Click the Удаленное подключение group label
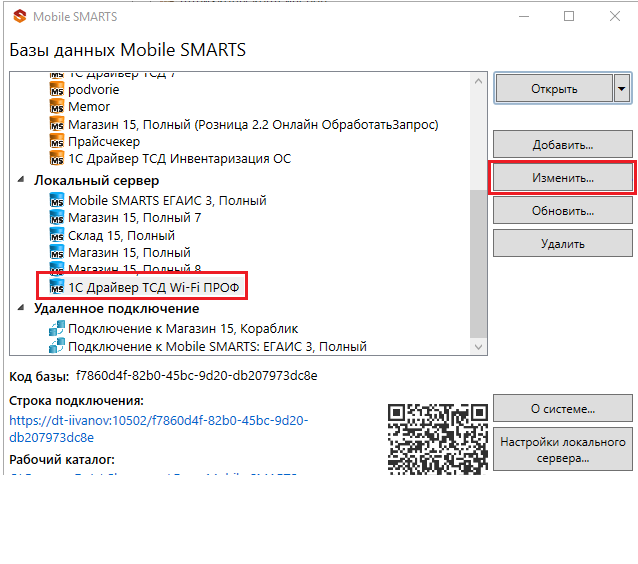 (x=117, y=308)
